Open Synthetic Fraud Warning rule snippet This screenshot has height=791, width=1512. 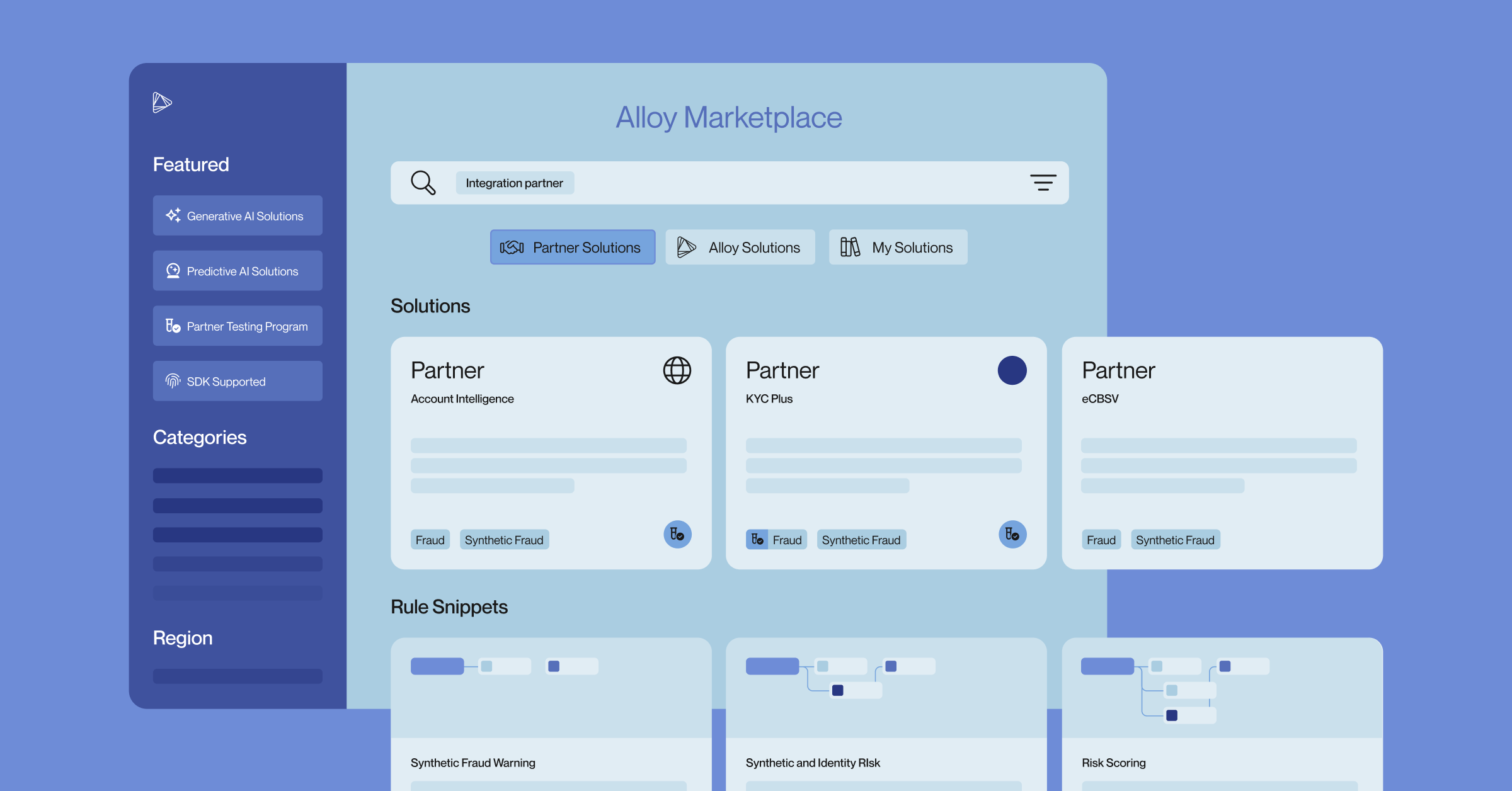click(551, 714)
